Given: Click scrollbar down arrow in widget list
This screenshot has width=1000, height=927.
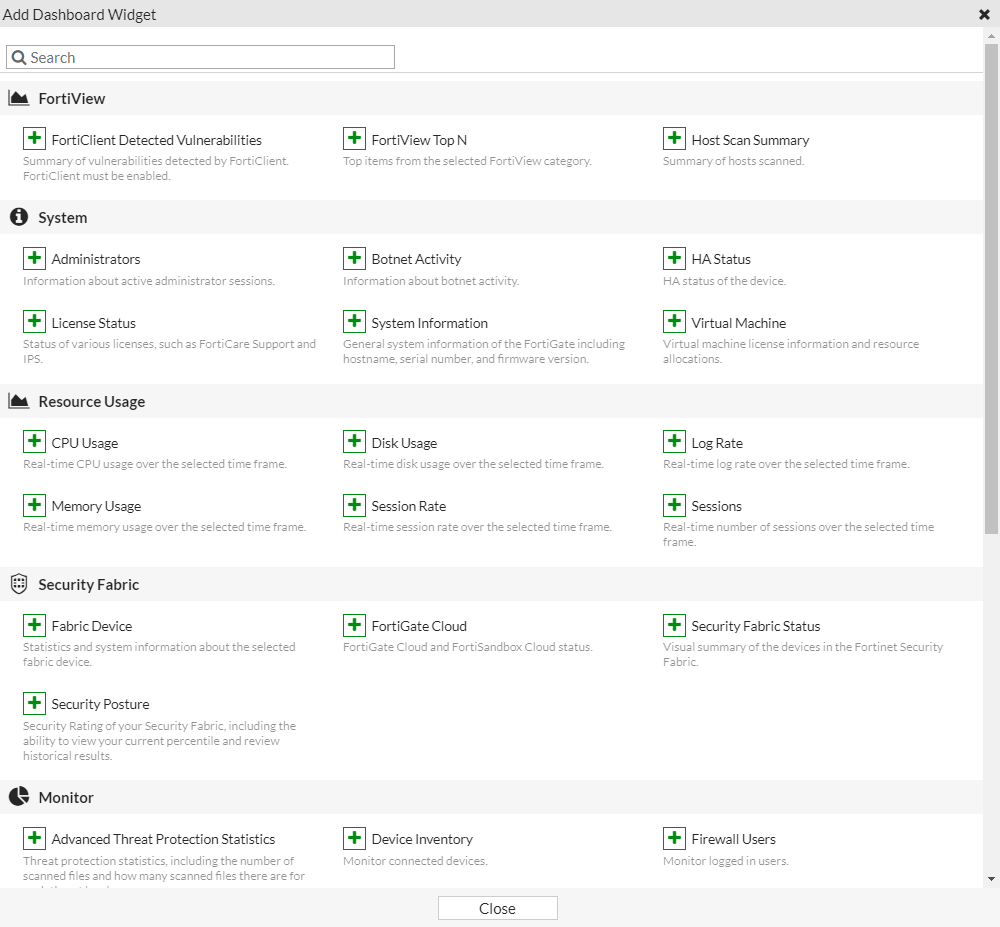Looking at the screenshot, I should click(x=991, y=879).
